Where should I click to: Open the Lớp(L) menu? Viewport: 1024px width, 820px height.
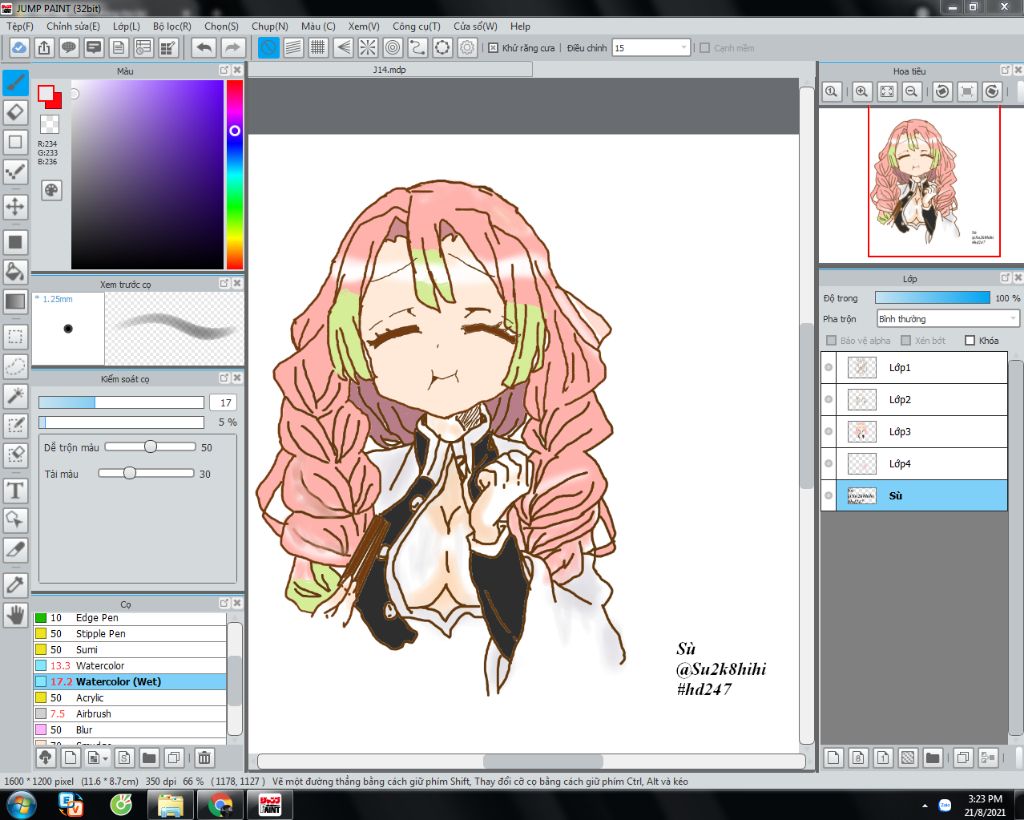tap(126, 26)
